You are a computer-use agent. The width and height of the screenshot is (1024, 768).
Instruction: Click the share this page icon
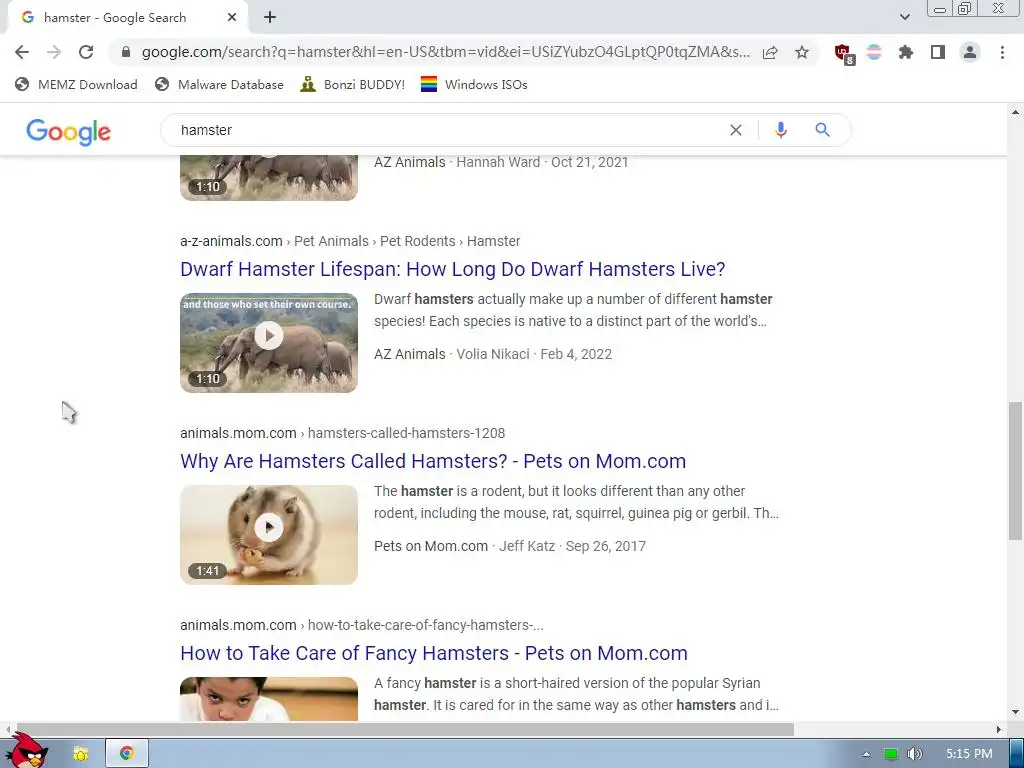pyautogui.click(x=770, y=52)
